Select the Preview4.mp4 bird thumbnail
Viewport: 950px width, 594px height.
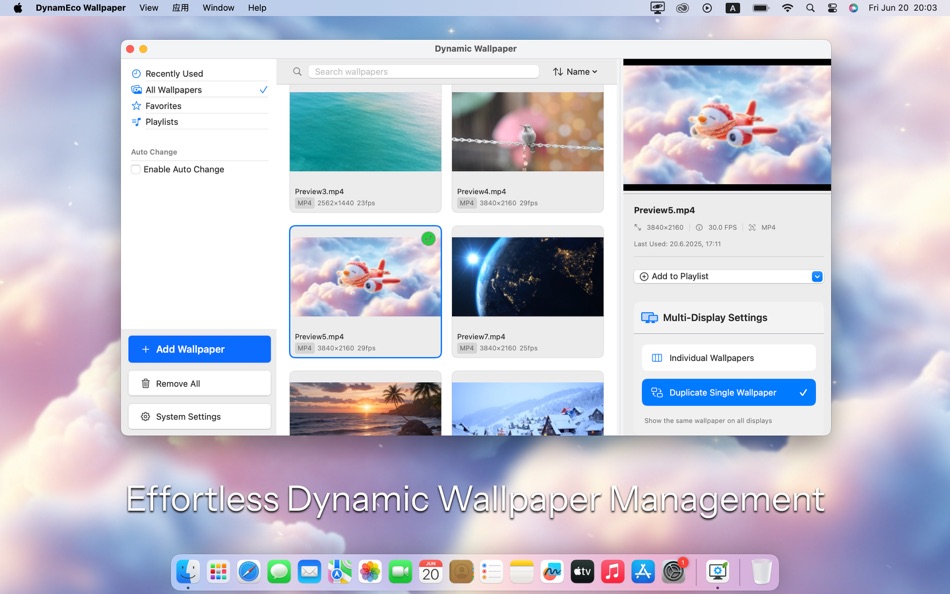click(x=528, y=132)
